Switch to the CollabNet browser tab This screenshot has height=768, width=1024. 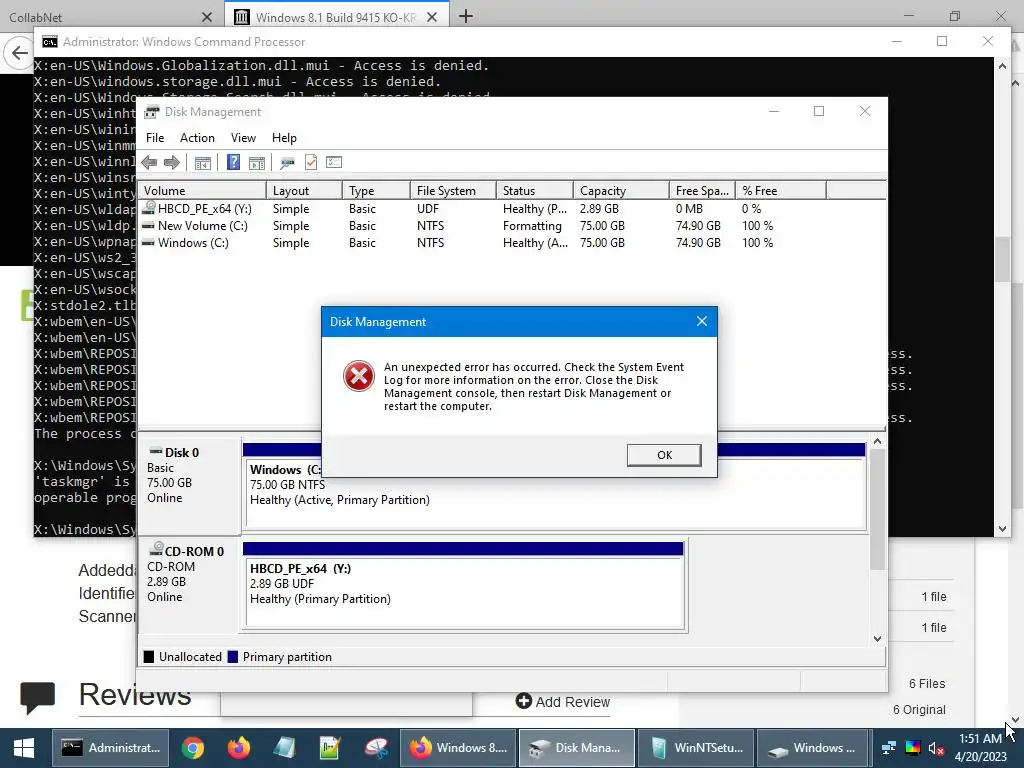pyautogui.click(x=112, y=16)
